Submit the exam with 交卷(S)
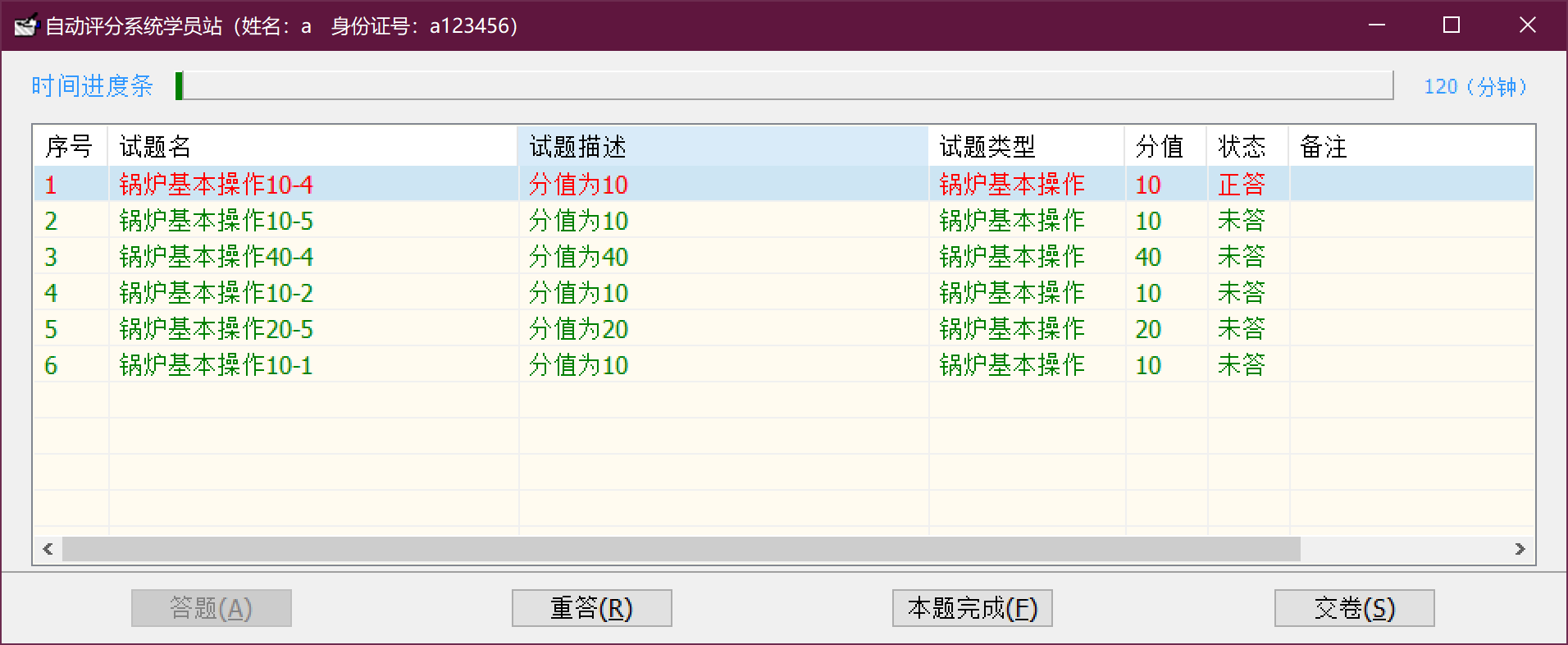Image resolution: width=1568 pixels, height=645 pixels. pyautogui.click(x=1354, y=608)
